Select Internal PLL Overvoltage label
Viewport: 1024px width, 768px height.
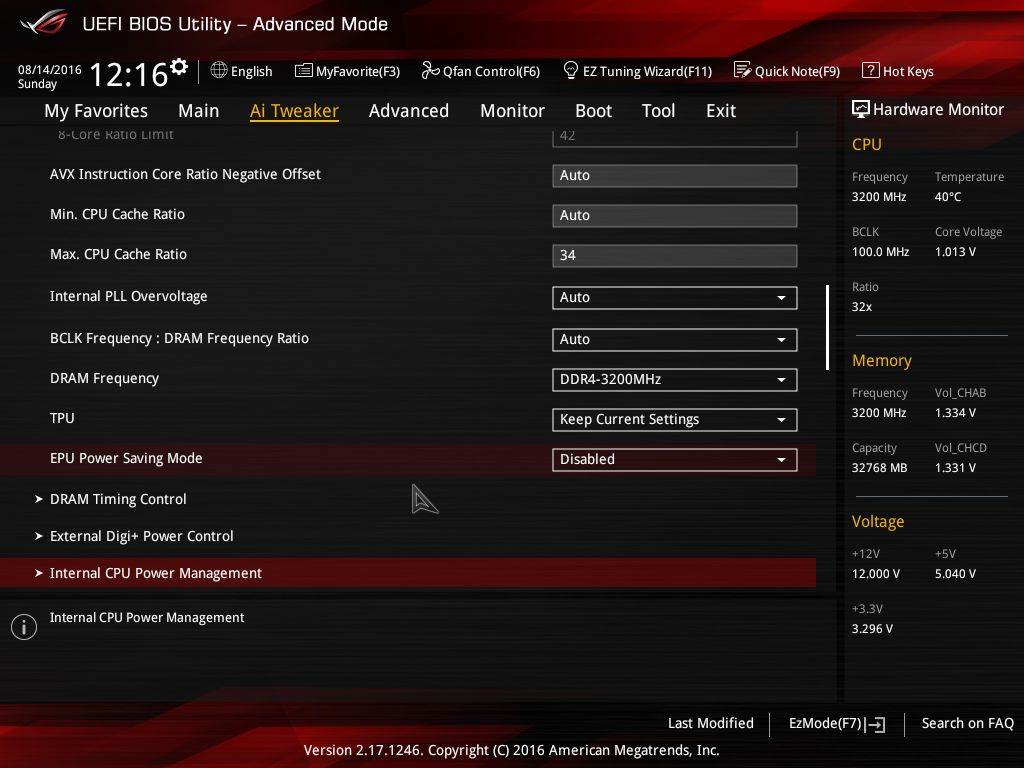pyautogui.click(x=129, y=296)
